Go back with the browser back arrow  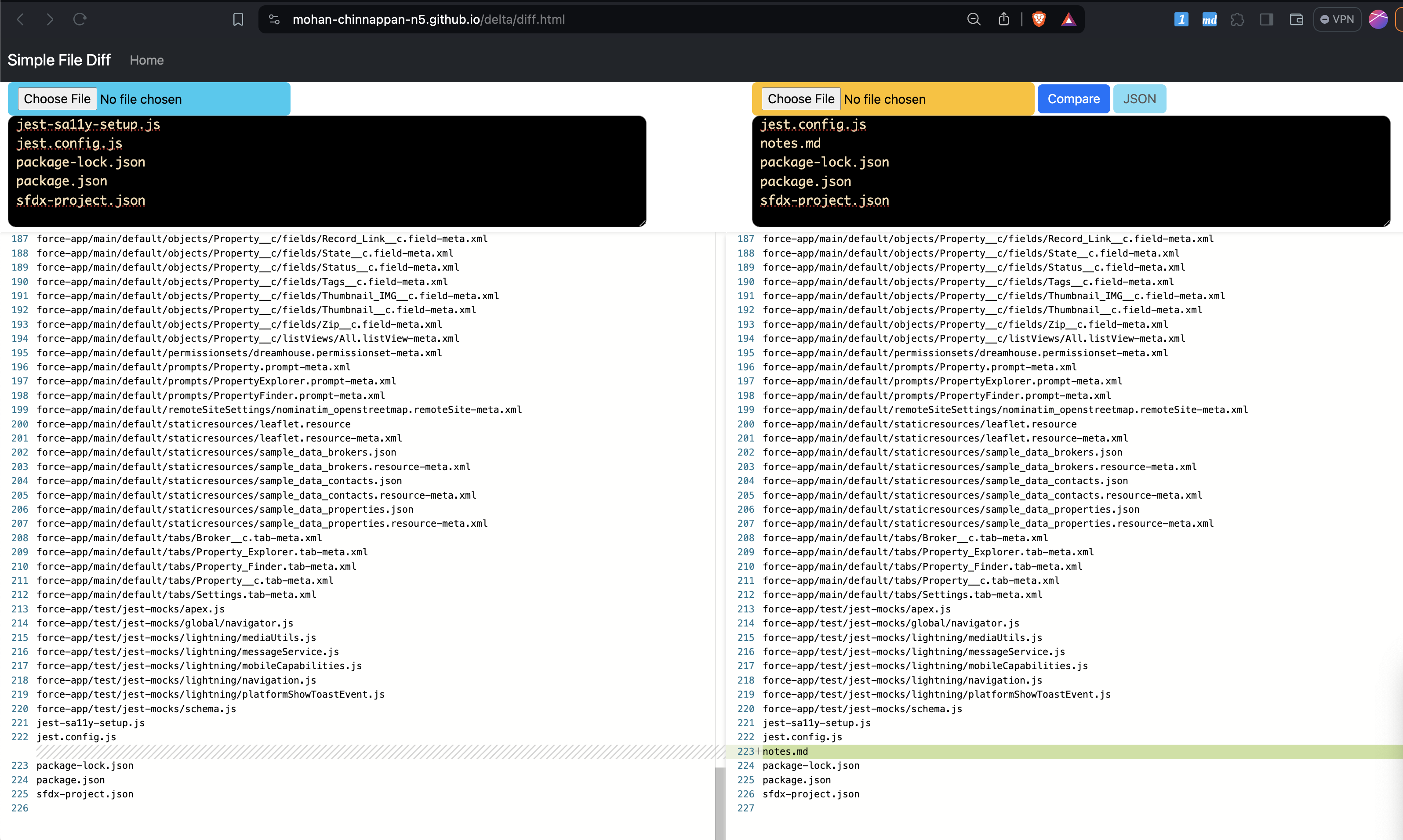tap(21, 19)
